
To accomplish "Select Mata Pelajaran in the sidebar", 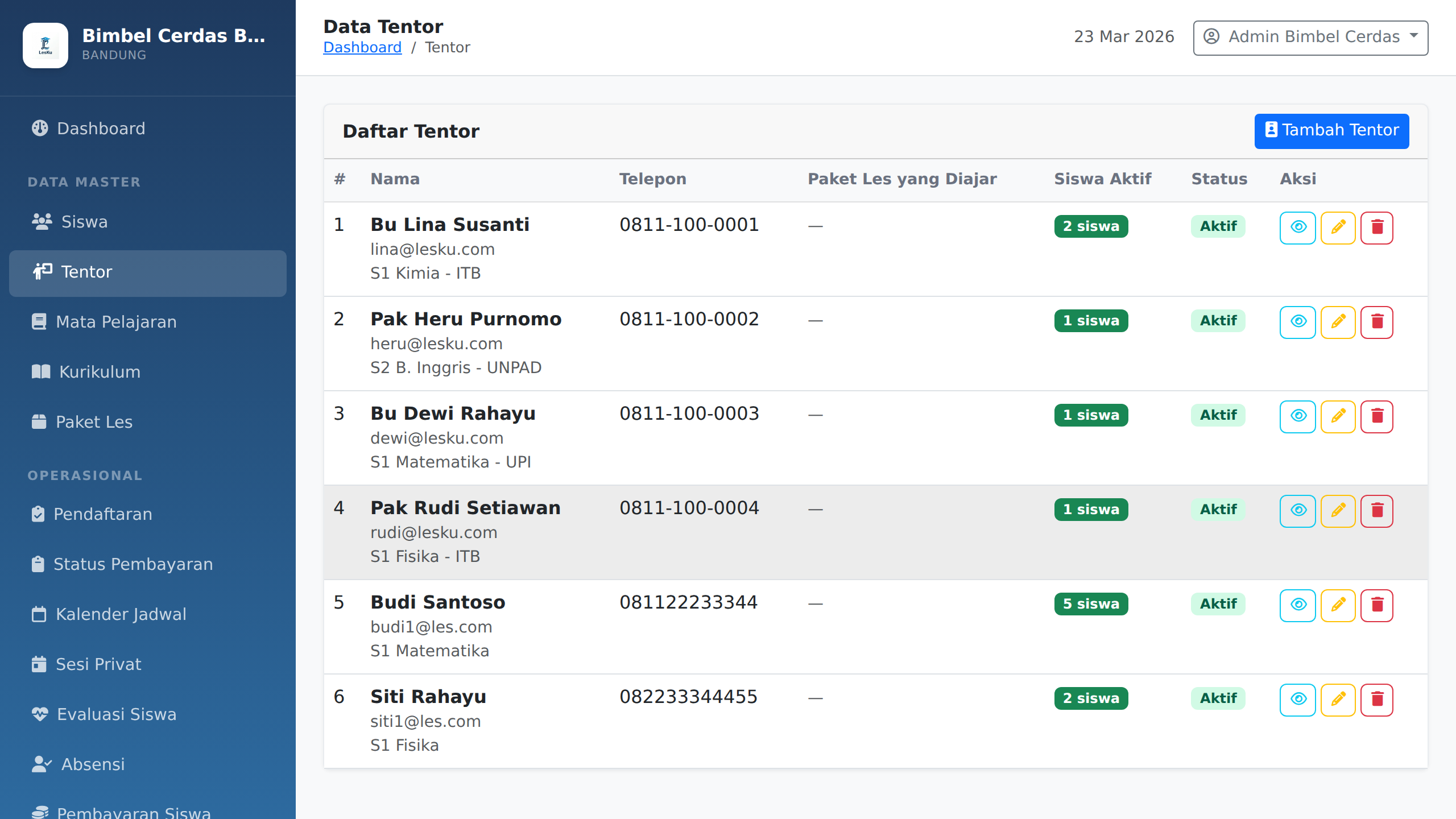I will click(116, 322).
